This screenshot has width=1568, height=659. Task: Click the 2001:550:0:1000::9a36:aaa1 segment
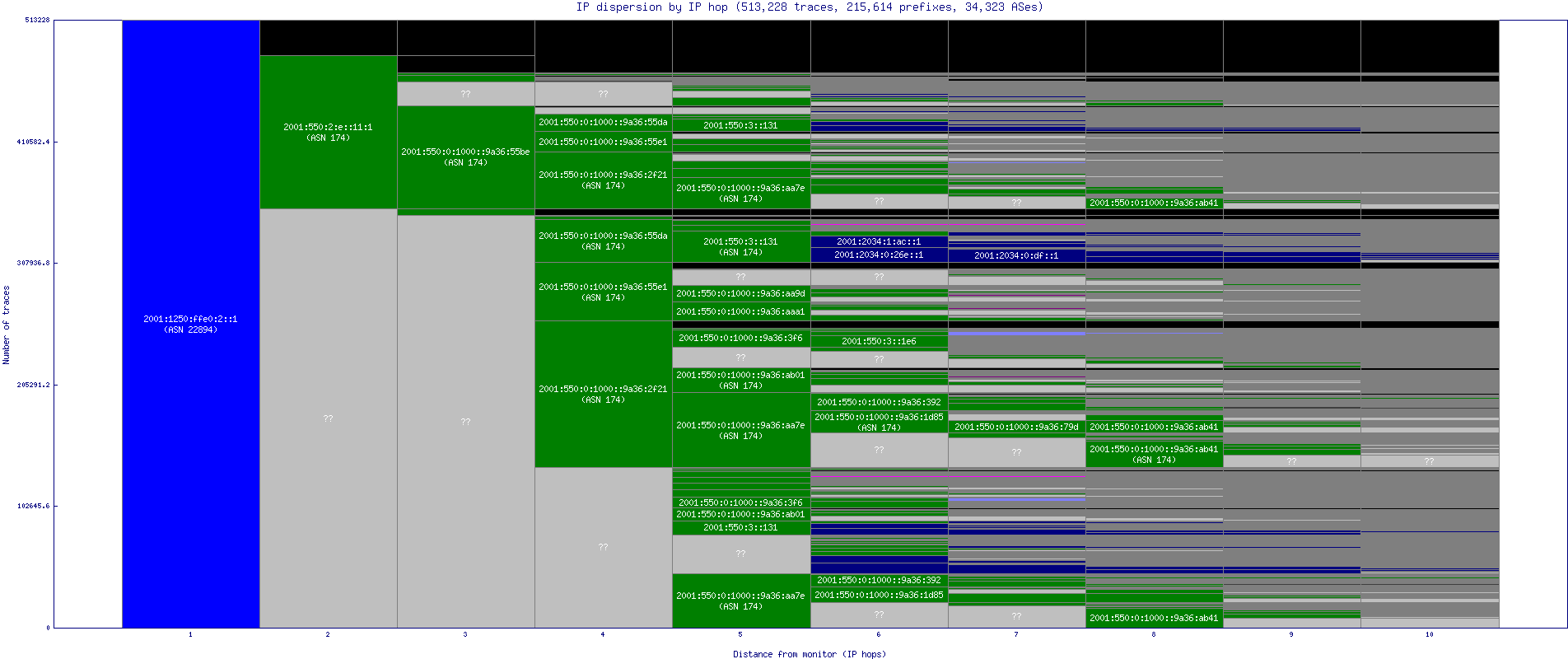point(741,311)
